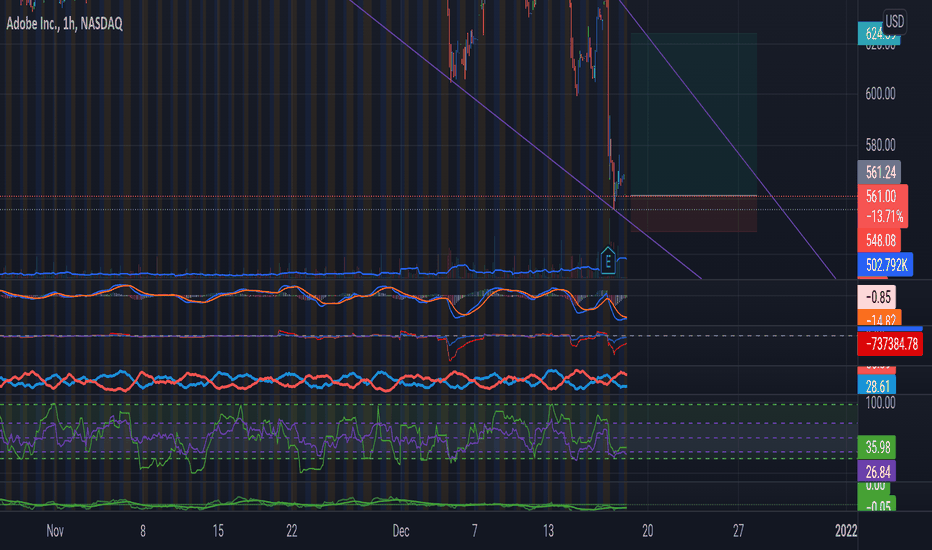Select the green profit target zone
932x550 pixels.
(x=694, y=114)
